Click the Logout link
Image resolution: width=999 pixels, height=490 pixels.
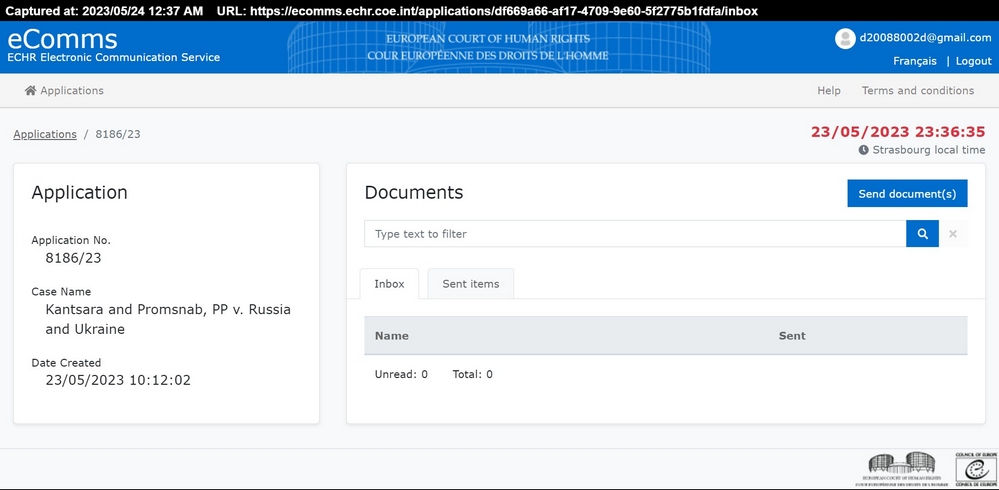(974, 61)
